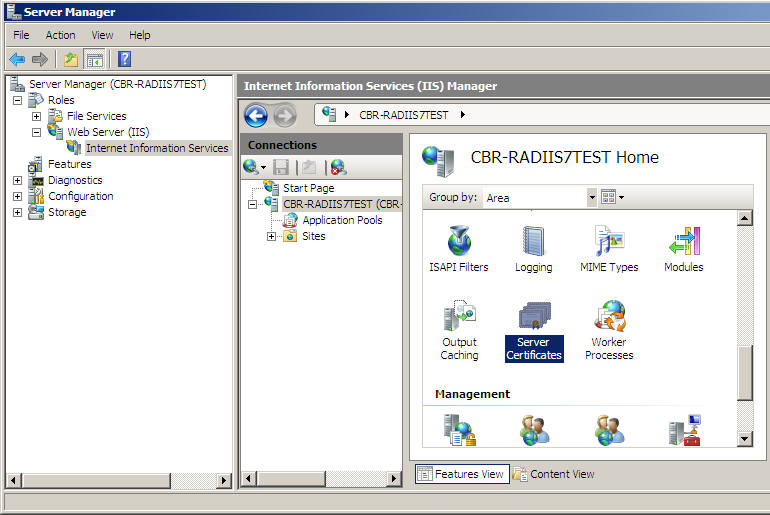Screen dimensions: 770x515
Task: Click the Save connections disk icon
Action: point(281,167)
